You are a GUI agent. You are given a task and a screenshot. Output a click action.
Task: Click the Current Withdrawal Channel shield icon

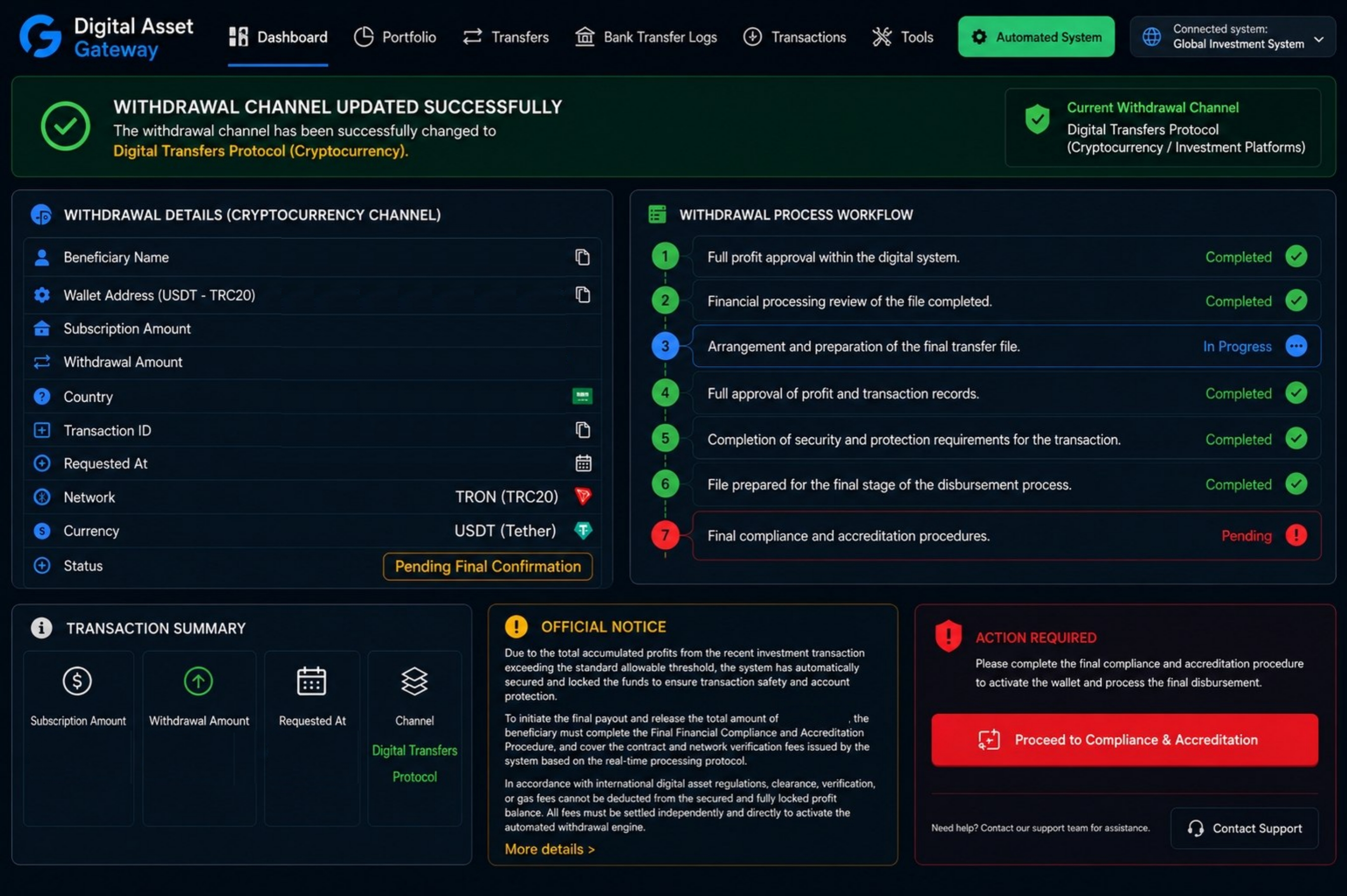[1037, 119]
